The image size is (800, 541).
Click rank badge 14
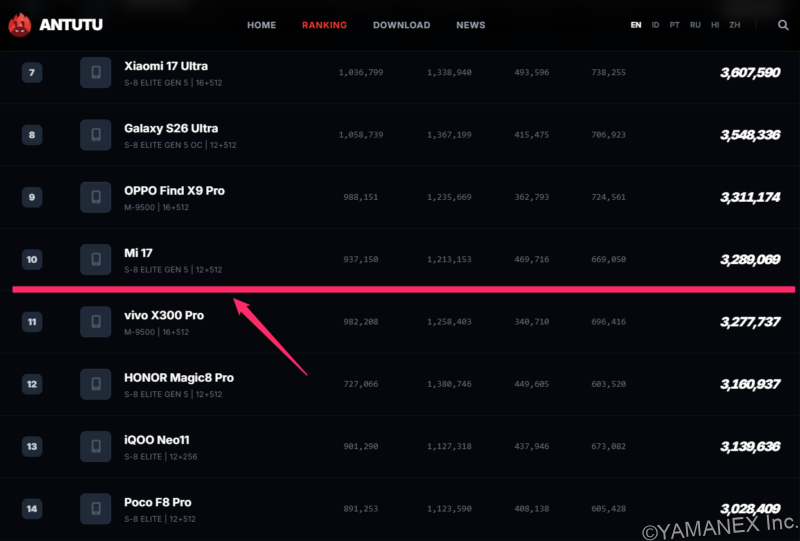tap(32, 508)
